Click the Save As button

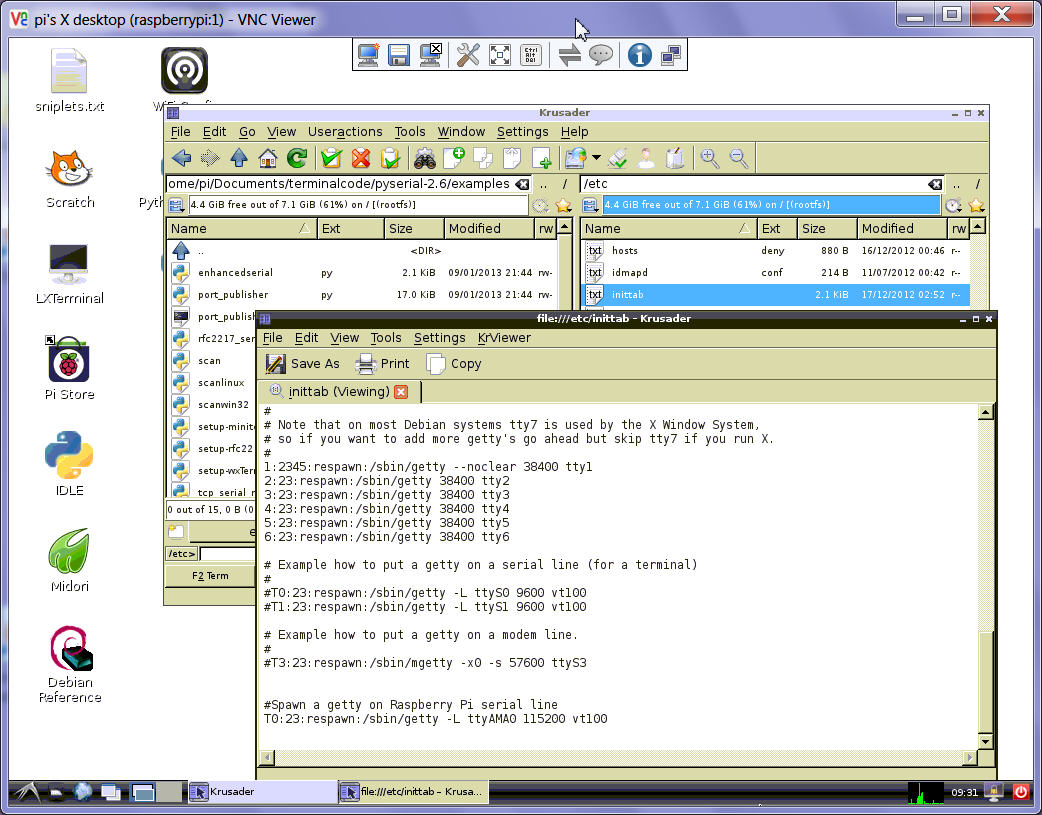coord(303,364)
